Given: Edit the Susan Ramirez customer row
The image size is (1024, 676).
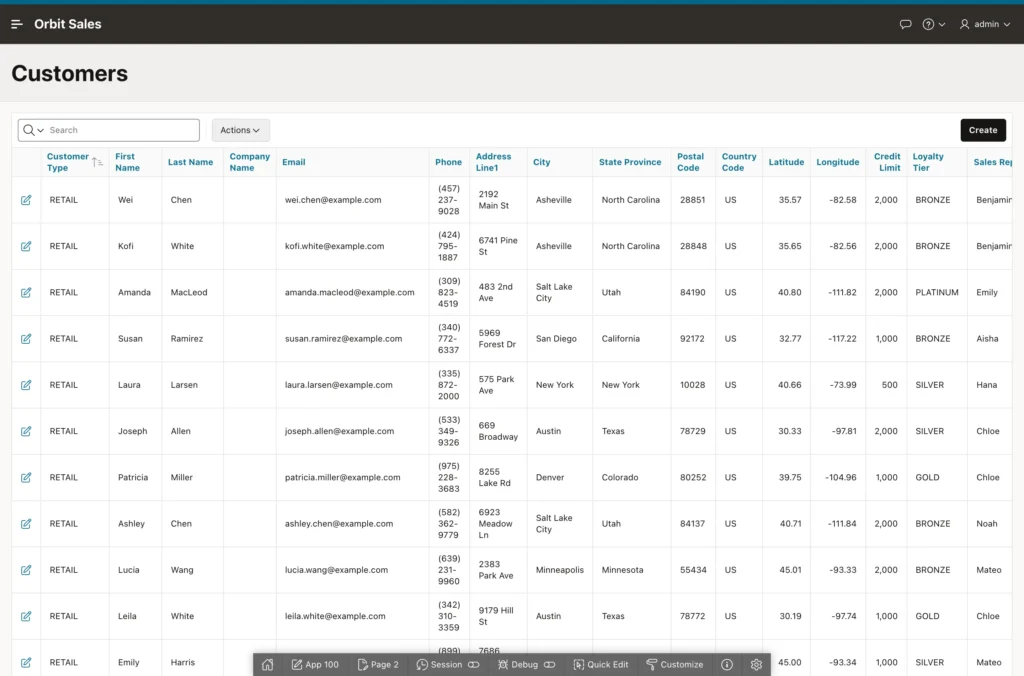Looking at the screenshot, I should tap(26, 339).
